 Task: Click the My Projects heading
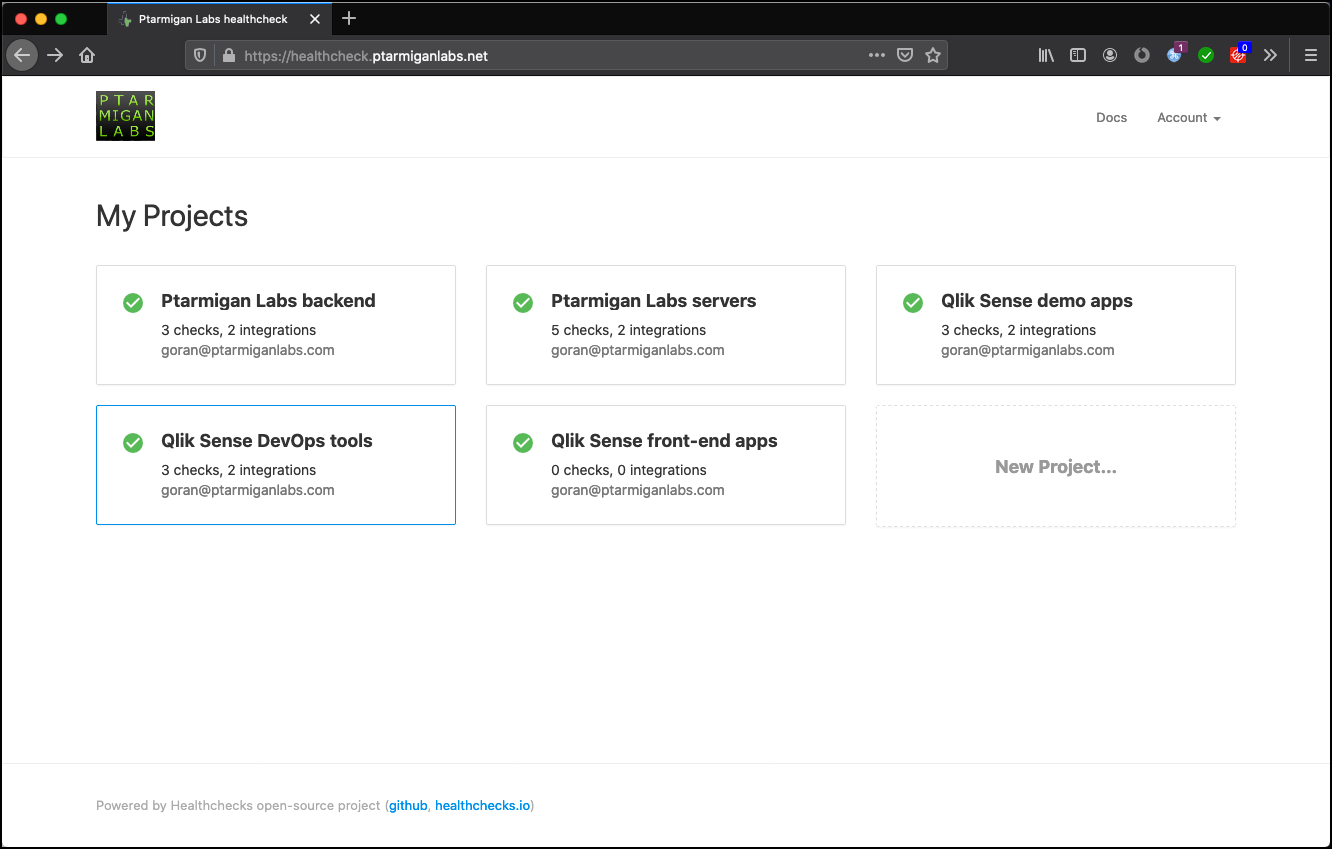tap(172, 216)
